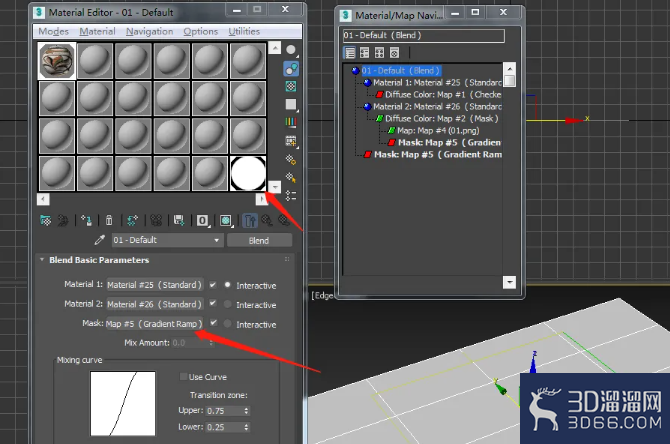Uncheck the Mask enable checkbox
Screen dimensions: 670x444
213,323
